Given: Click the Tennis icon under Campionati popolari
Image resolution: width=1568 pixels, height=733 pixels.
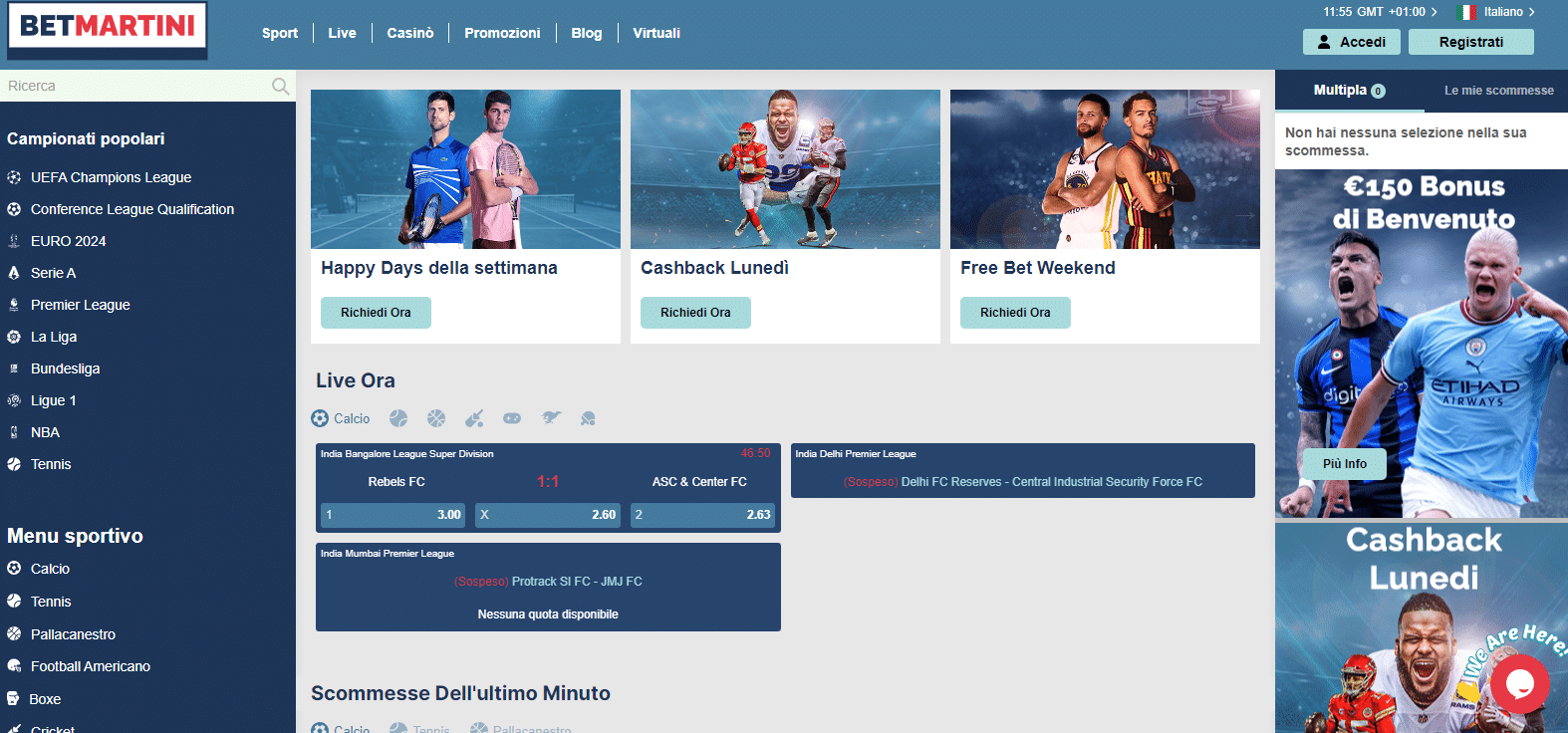Looking at the screenshot, I should pyautogui.click(x=14, y=464).
